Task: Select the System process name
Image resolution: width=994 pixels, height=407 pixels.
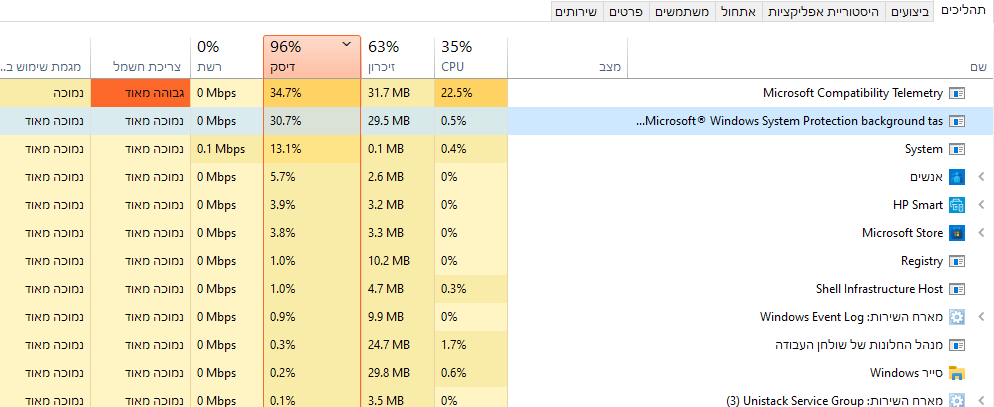Action: click(x=924, y=149)
